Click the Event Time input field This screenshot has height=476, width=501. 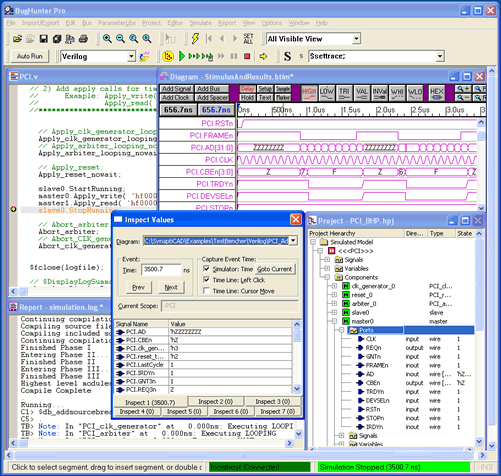(161, 269)
